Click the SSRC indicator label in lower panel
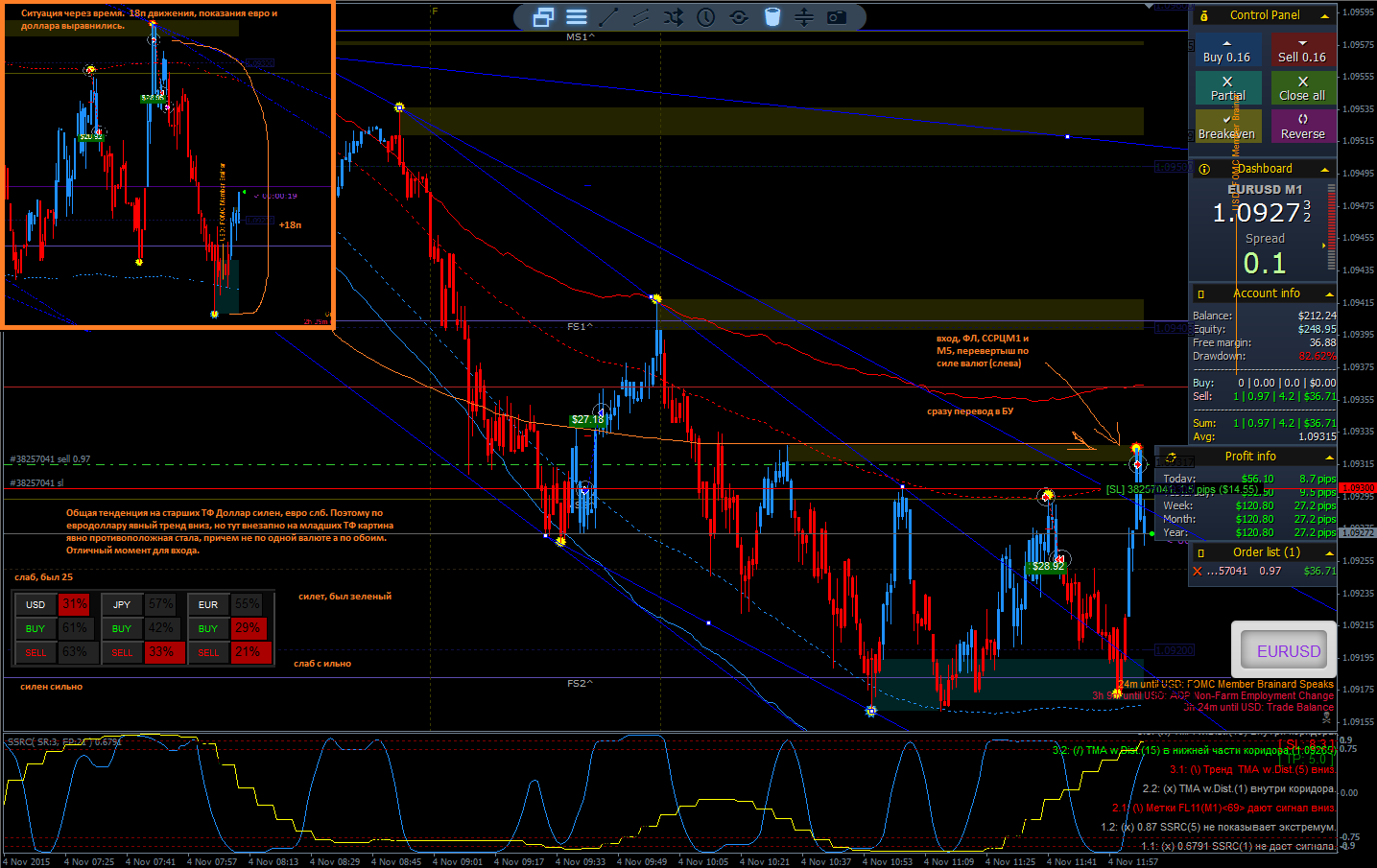 pyautogui.click(x=64, y=741)
